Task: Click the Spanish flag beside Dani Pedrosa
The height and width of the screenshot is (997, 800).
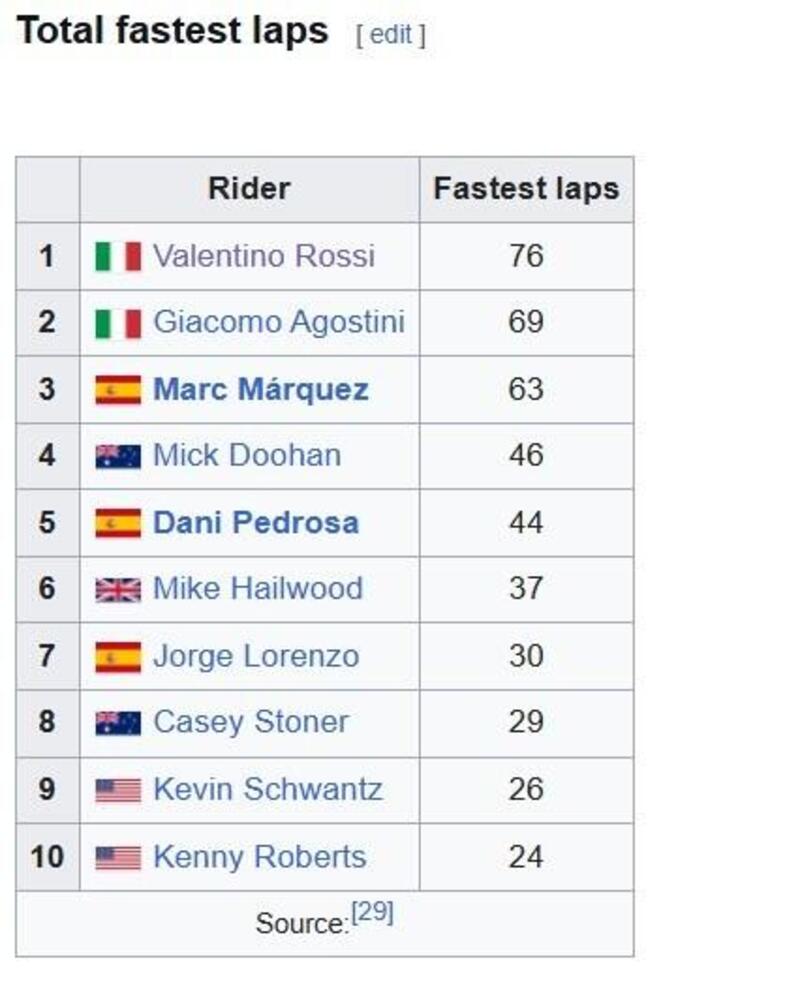Action: pos(118,523)
